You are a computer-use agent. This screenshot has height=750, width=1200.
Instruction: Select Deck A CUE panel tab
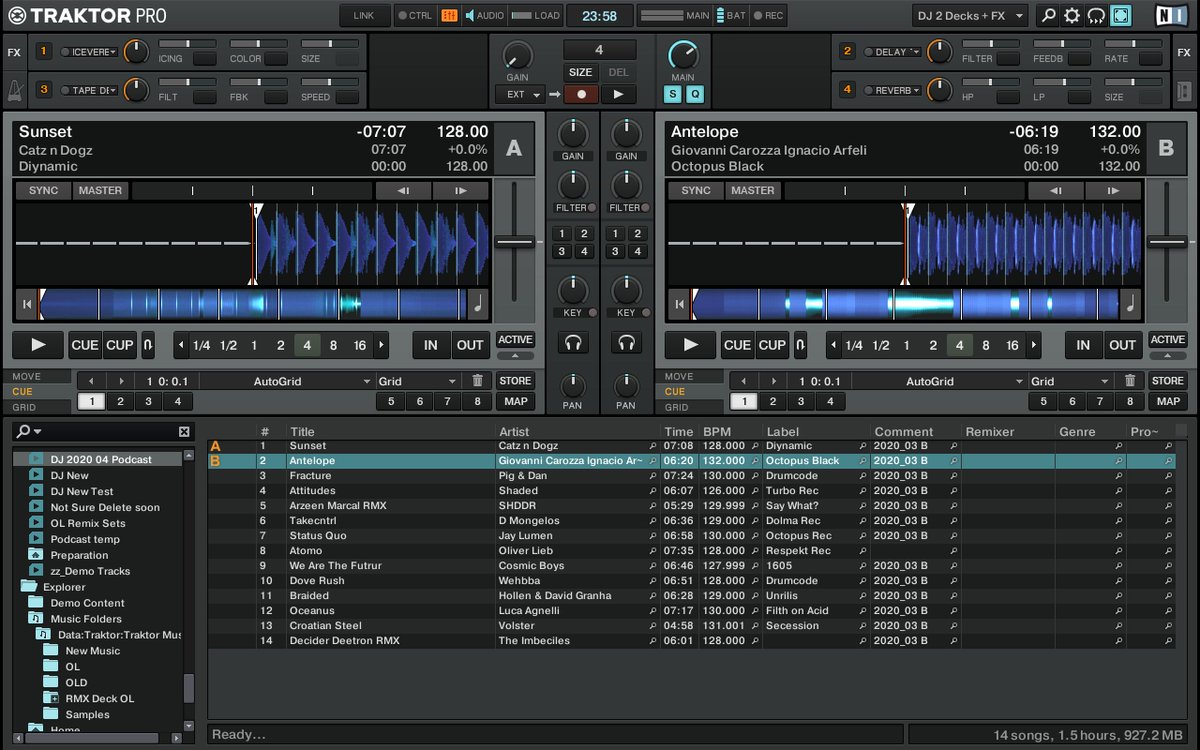36,391
